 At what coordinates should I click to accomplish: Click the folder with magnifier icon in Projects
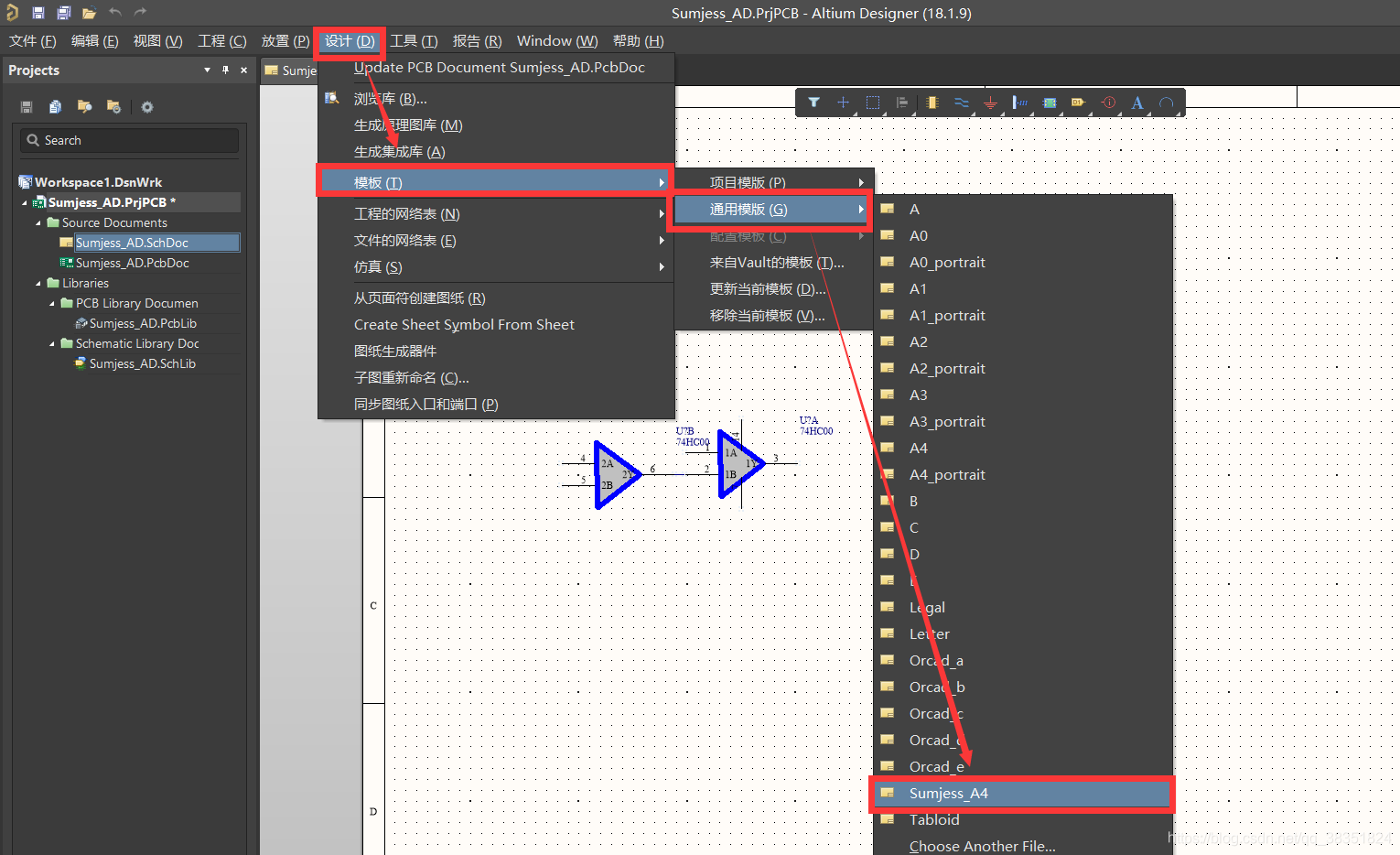coord(85,107)
